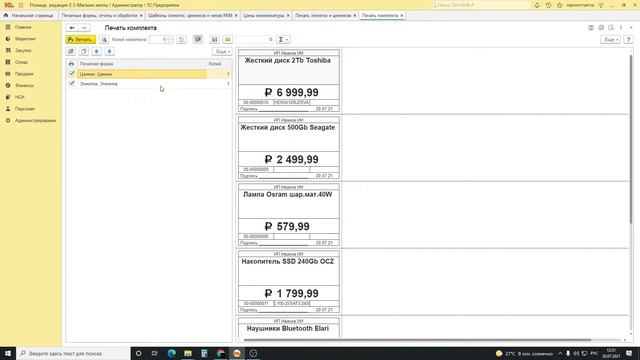The height and width of the screenshot is (360, 640).
Task: Open Продажи section in sidebar
Action: pyautogui.click(x=24, y=74)
